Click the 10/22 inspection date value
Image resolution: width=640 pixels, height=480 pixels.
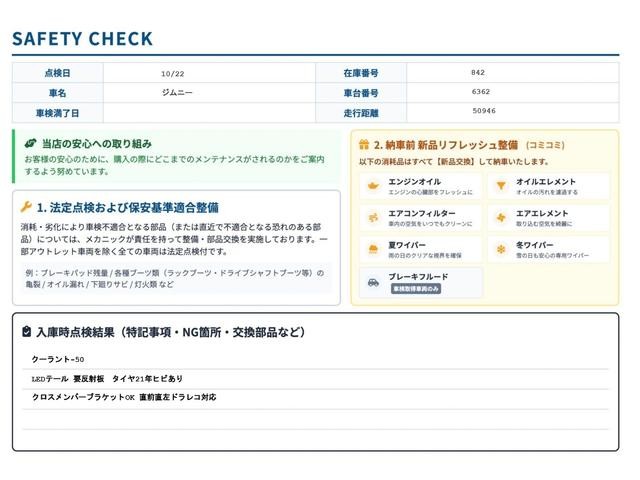click(172, 74)
